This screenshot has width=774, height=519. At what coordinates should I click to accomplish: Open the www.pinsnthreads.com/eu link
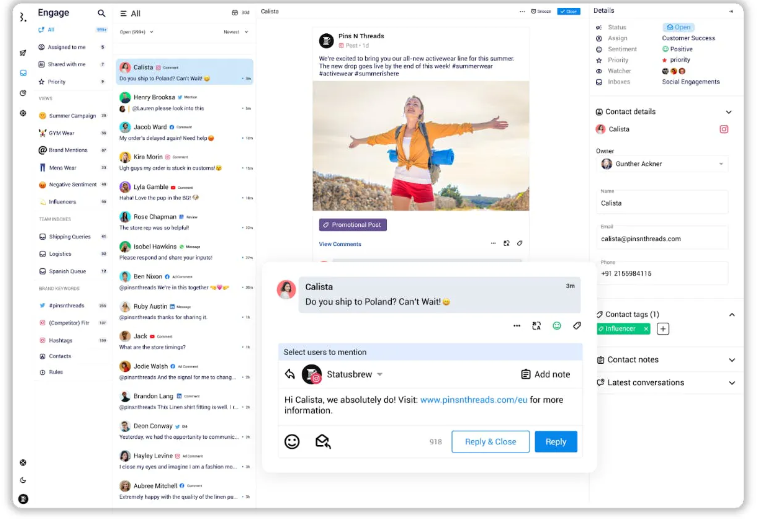click(x=473, y=400)
